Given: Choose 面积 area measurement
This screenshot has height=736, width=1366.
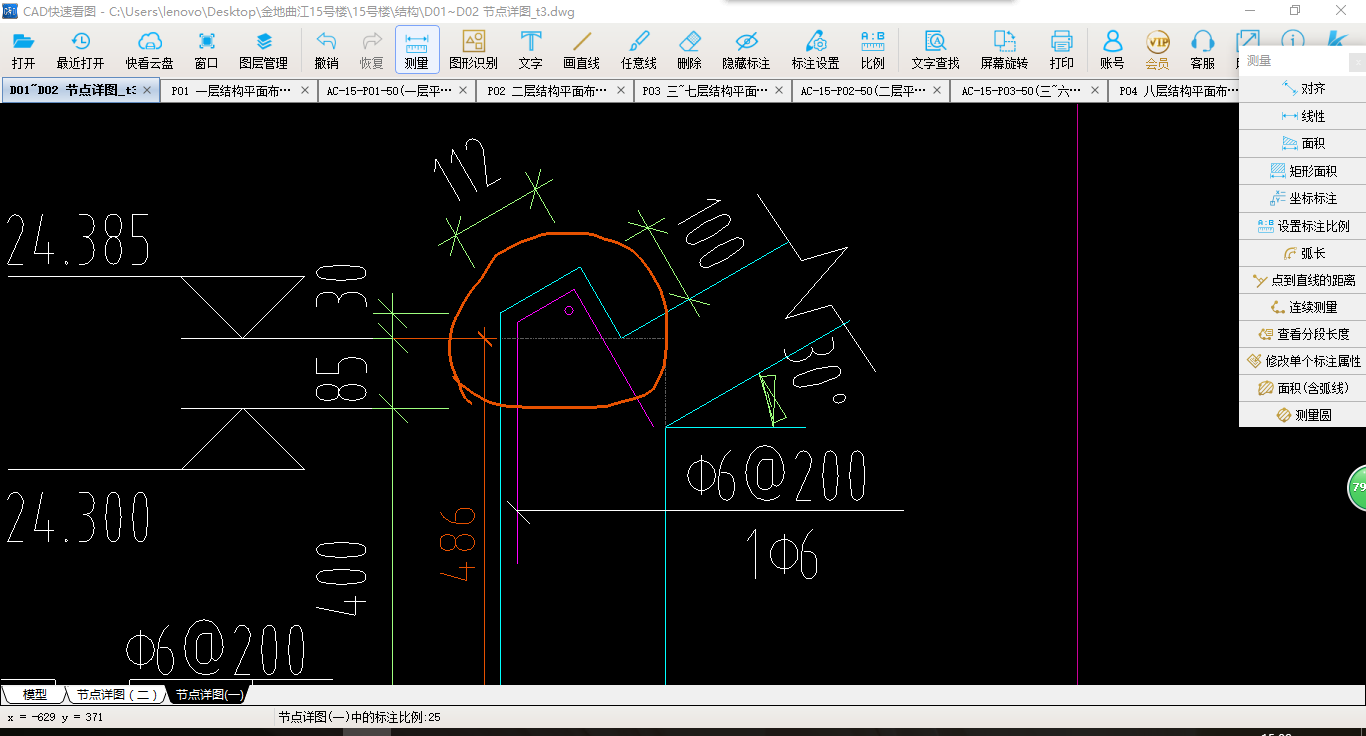Looking at the screenshot, I should 1302,143.
